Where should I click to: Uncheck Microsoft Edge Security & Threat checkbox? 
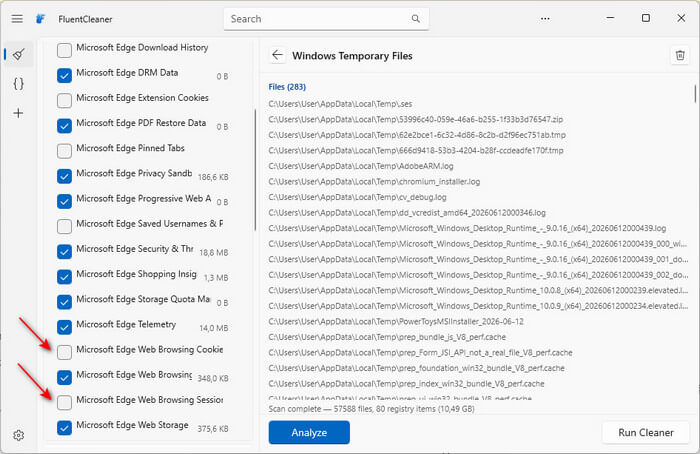click(64, 251)
